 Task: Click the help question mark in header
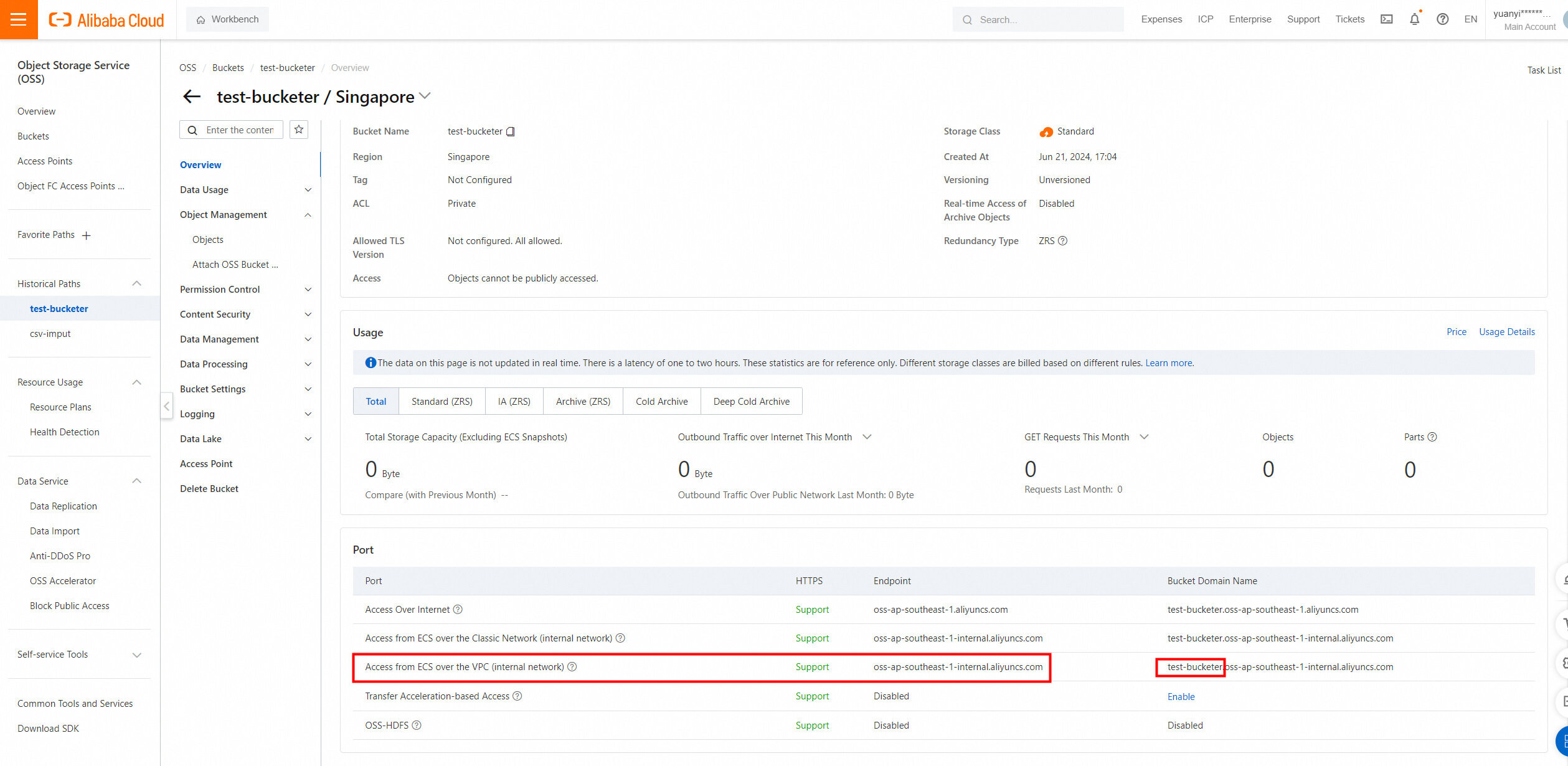[x=1442, y=19]
